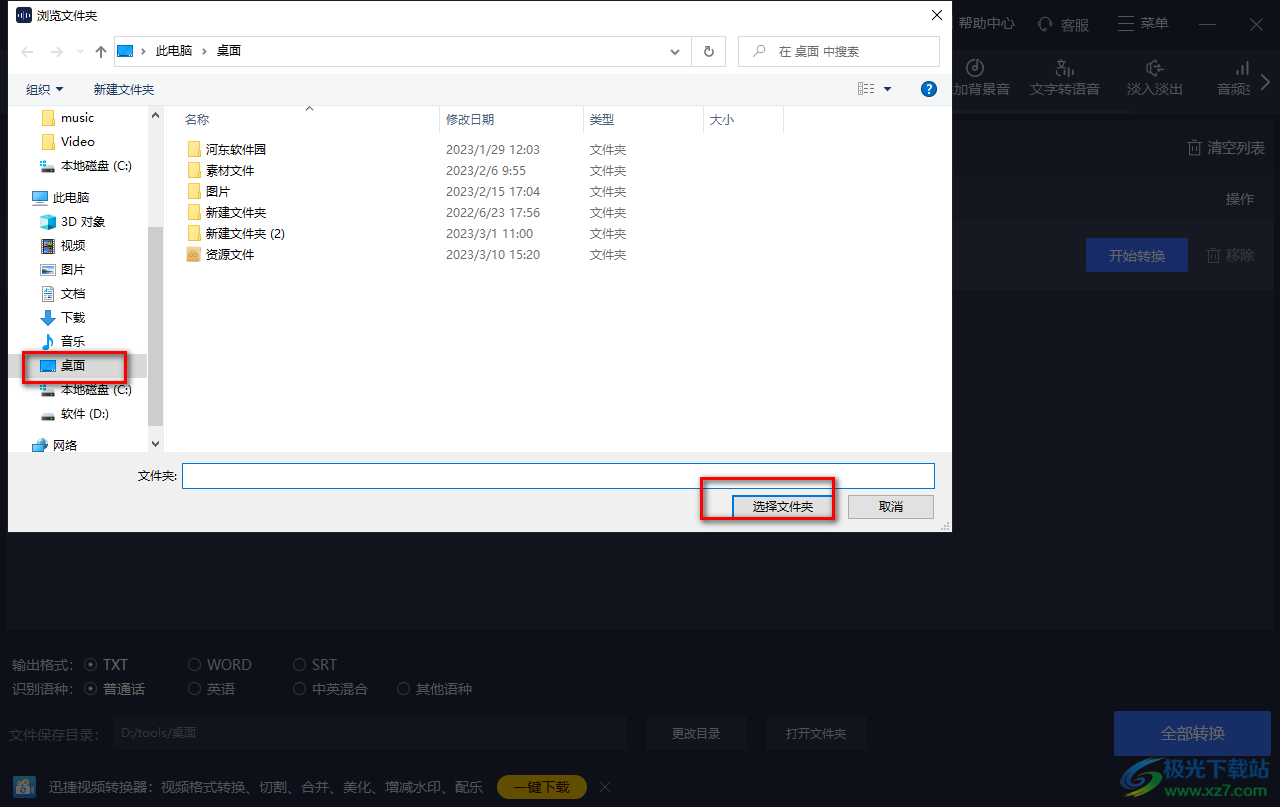Select 图片 in navigation sidebar
The image size is (1280, 807).
(x=73, y=269)
